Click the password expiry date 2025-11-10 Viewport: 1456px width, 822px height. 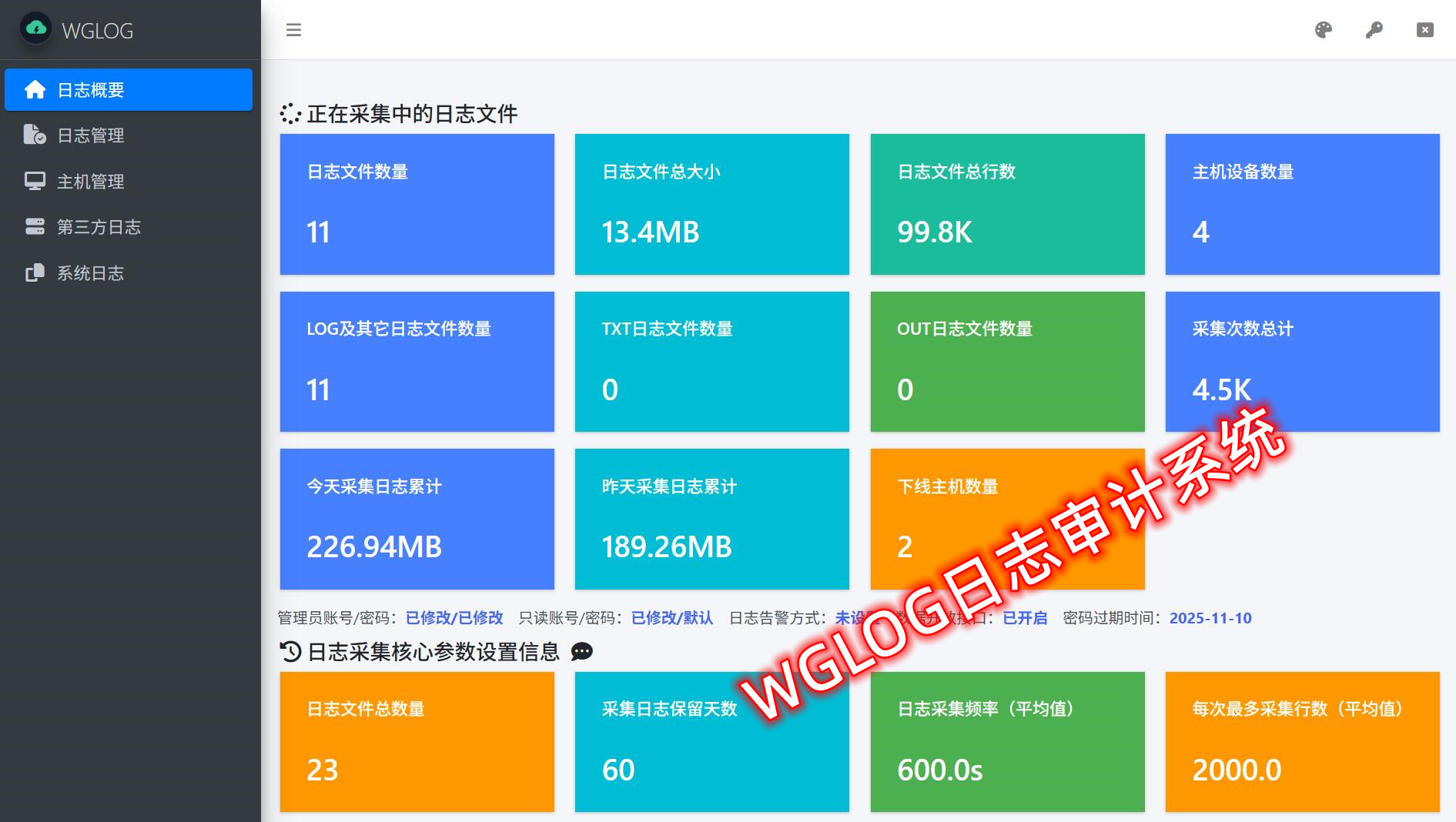click(1210, 618)
